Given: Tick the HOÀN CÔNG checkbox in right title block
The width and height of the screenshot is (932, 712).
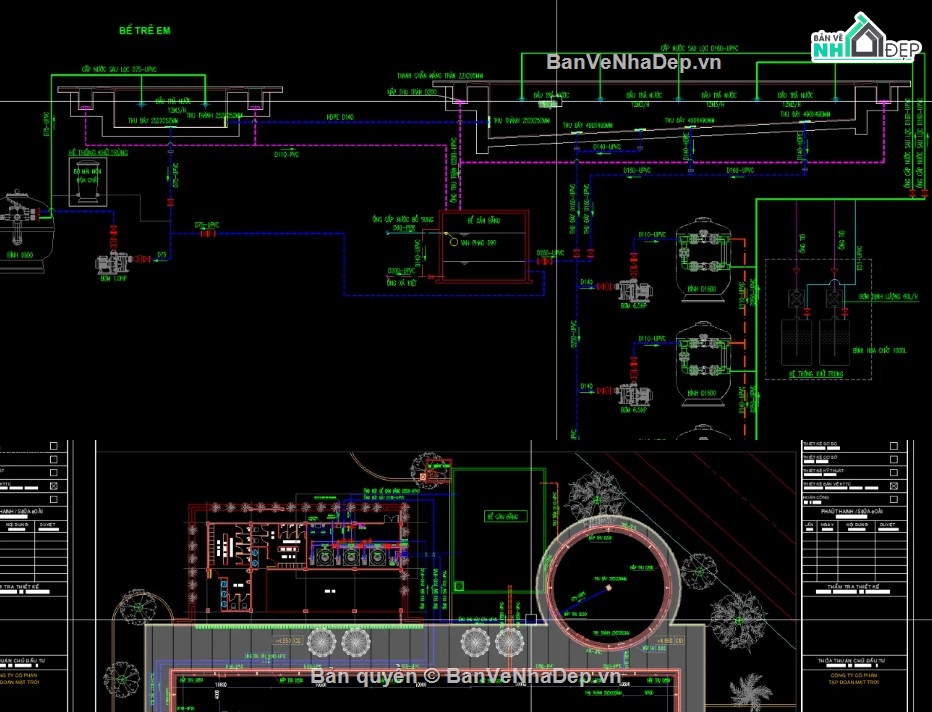Looking at the screenshot, I should click(893, 499).
